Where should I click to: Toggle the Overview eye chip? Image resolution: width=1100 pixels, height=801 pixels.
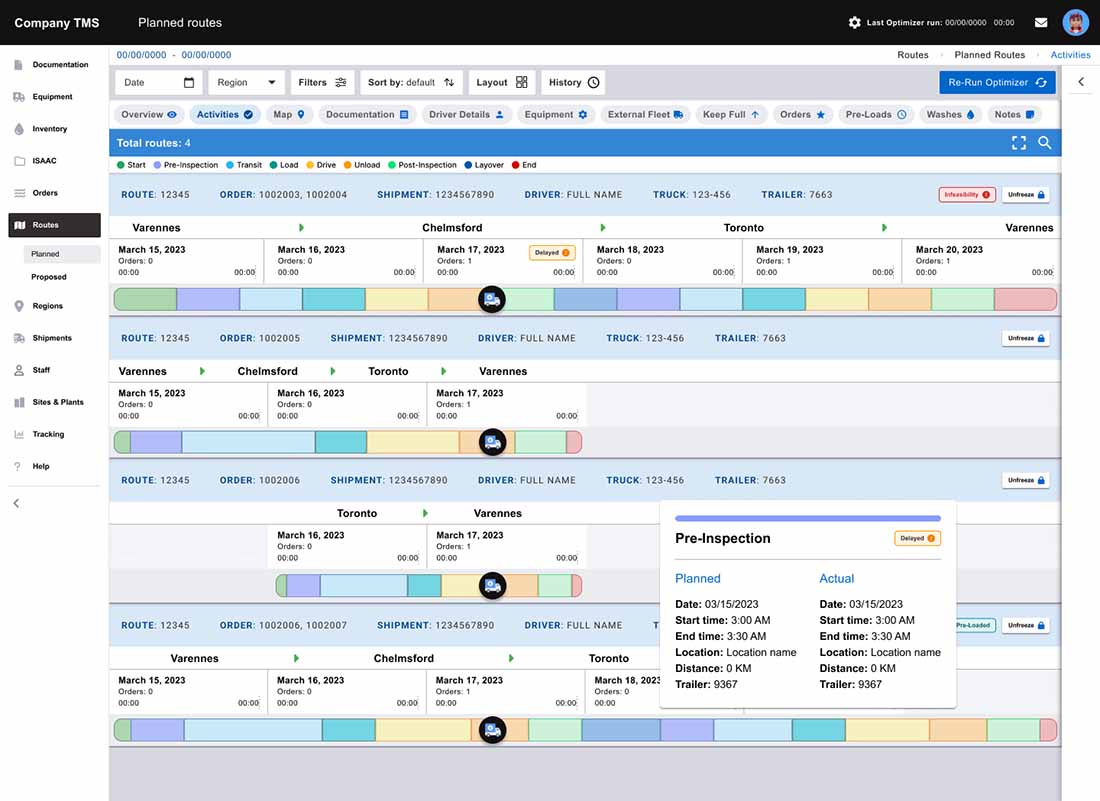[x=149, y=114]
